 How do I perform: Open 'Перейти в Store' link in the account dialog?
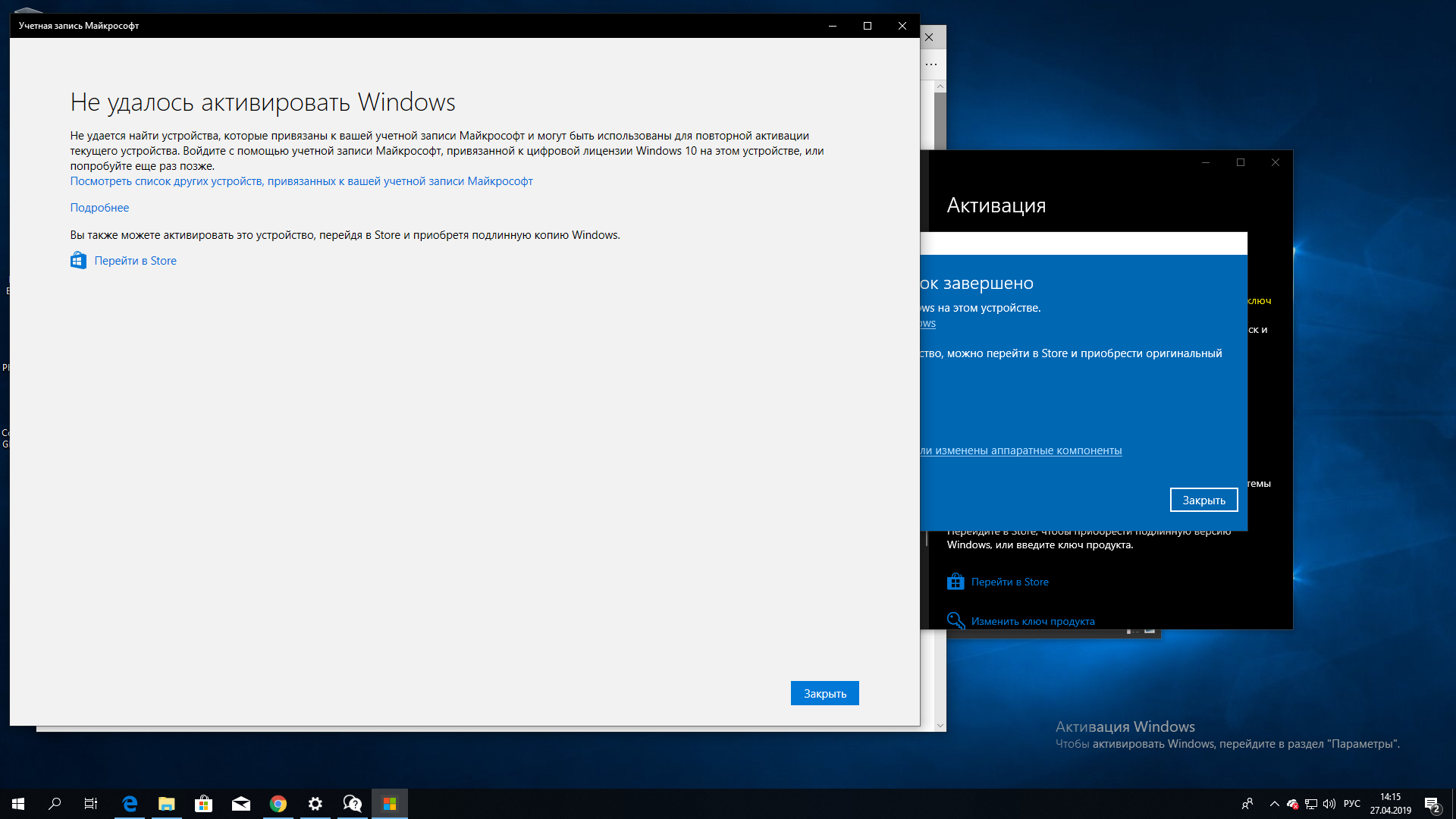135,261
